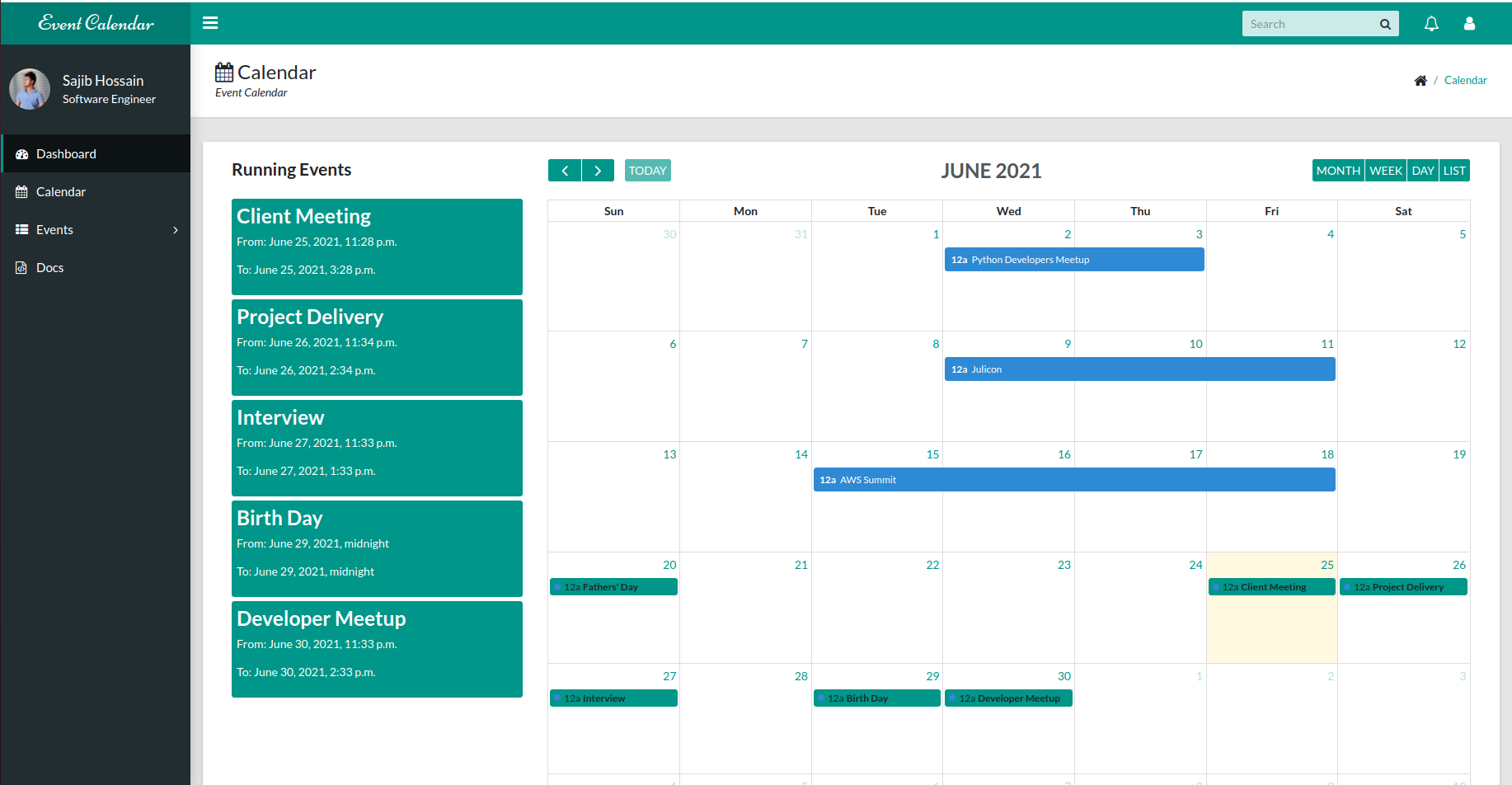Viewport: 1512px width, 785px height.
Task: Advance to next month with right chevron
Action: [x=598, y=170]
